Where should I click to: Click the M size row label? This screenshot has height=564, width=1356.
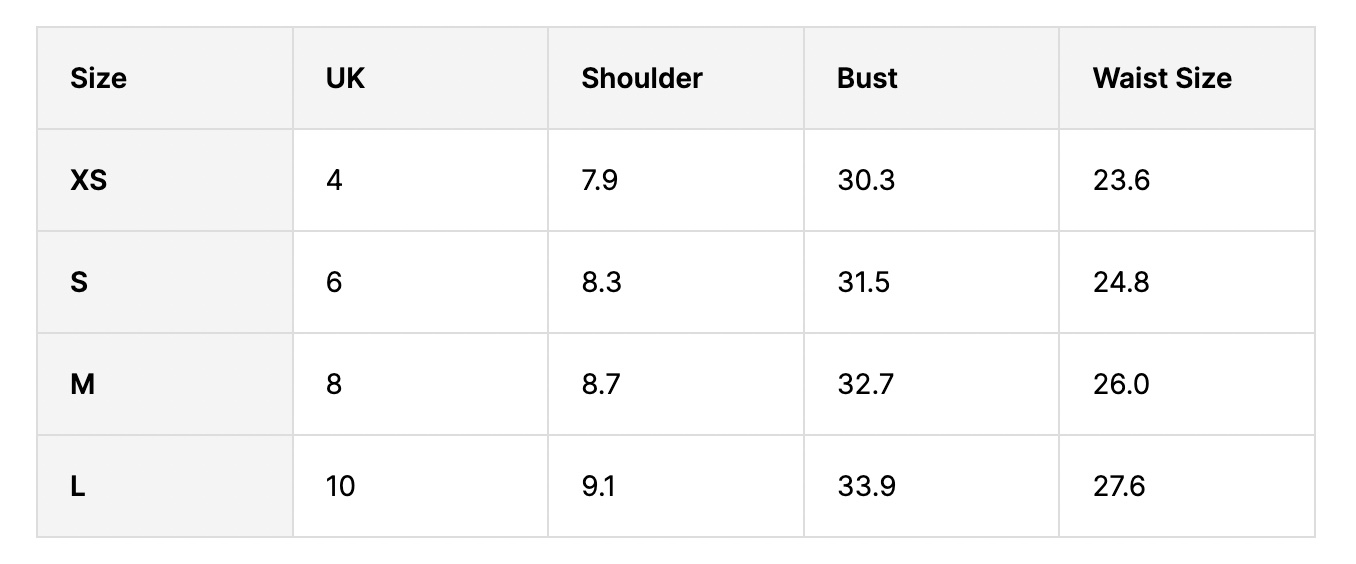[x=82, y=385]
